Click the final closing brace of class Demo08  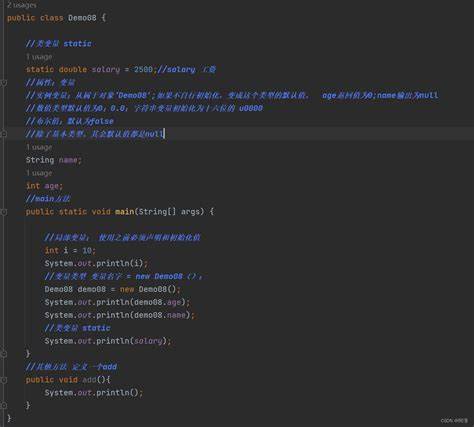[x=9, y=418]
